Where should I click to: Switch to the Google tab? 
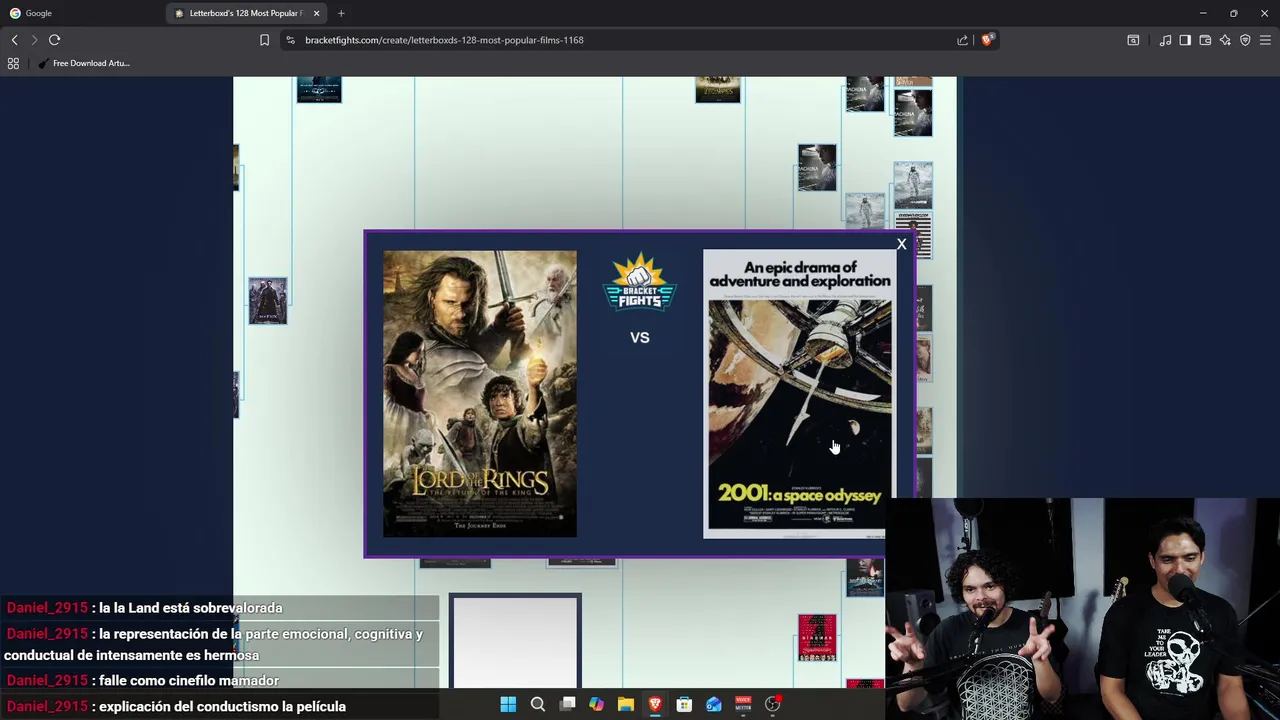[80, 13]
